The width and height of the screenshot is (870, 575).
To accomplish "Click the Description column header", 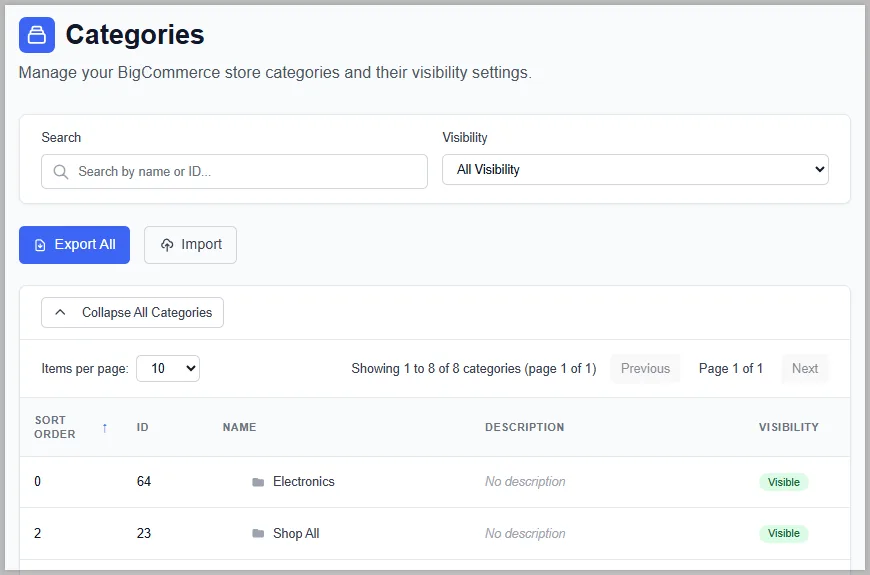I will click(x=524, y=427).
